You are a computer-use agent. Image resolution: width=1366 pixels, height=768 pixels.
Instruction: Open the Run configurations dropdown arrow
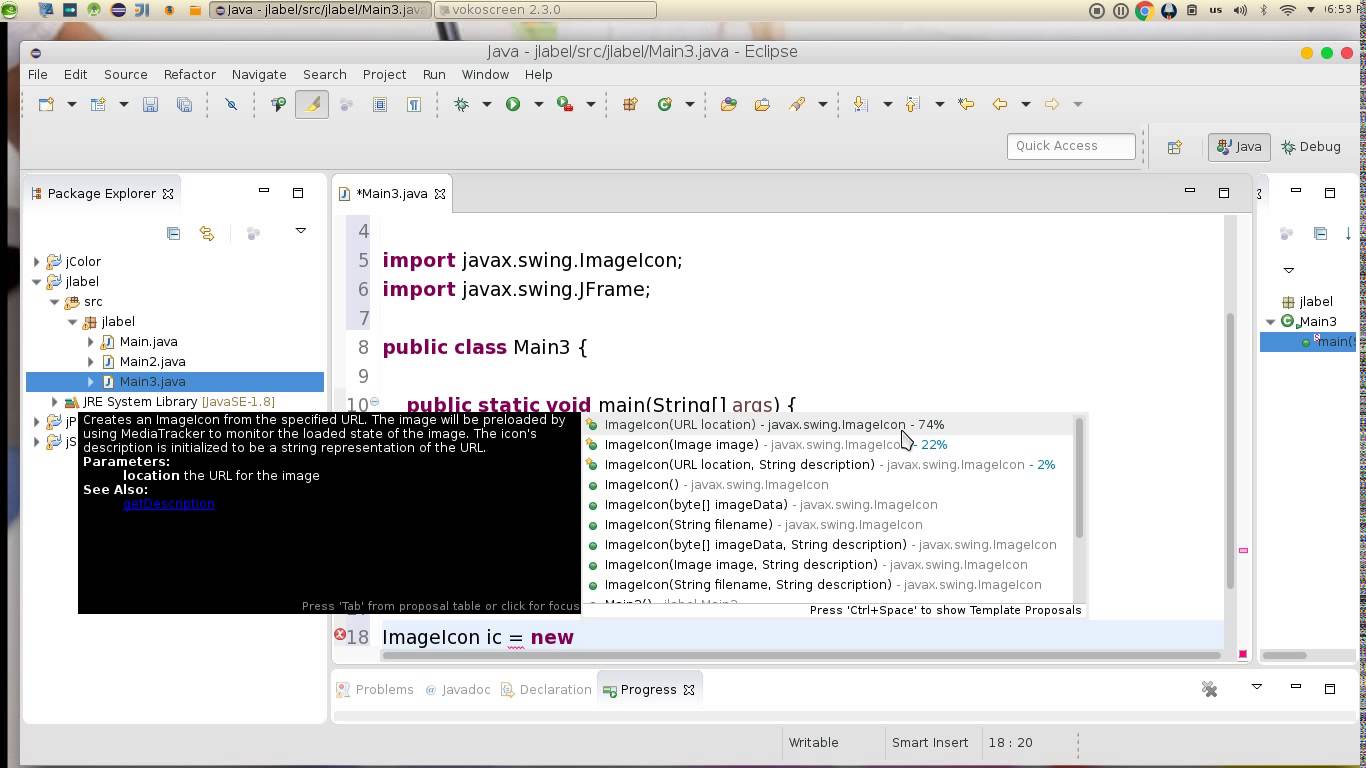538,104
